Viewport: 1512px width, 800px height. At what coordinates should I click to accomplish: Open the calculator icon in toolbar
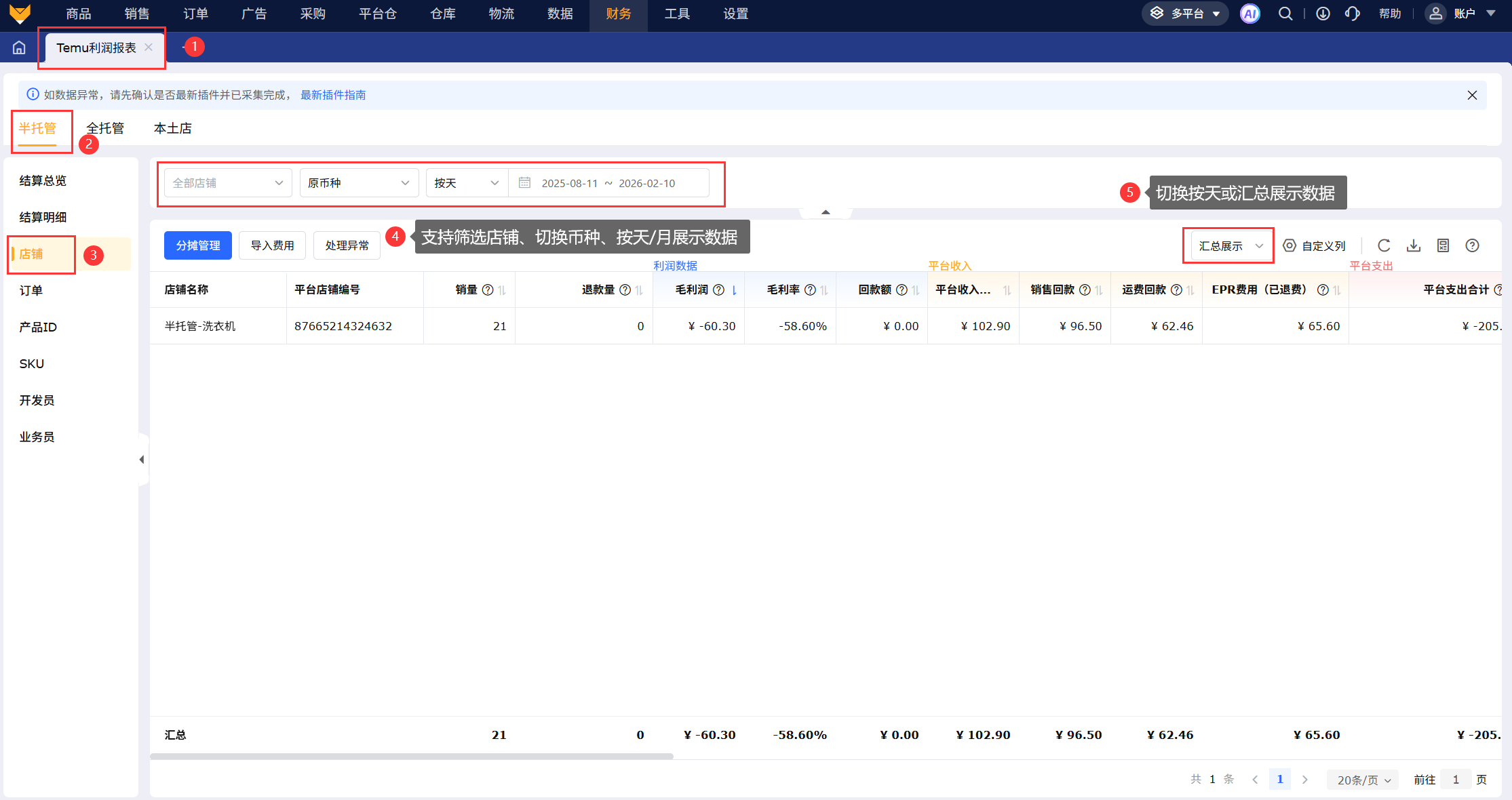[1443, 245]
